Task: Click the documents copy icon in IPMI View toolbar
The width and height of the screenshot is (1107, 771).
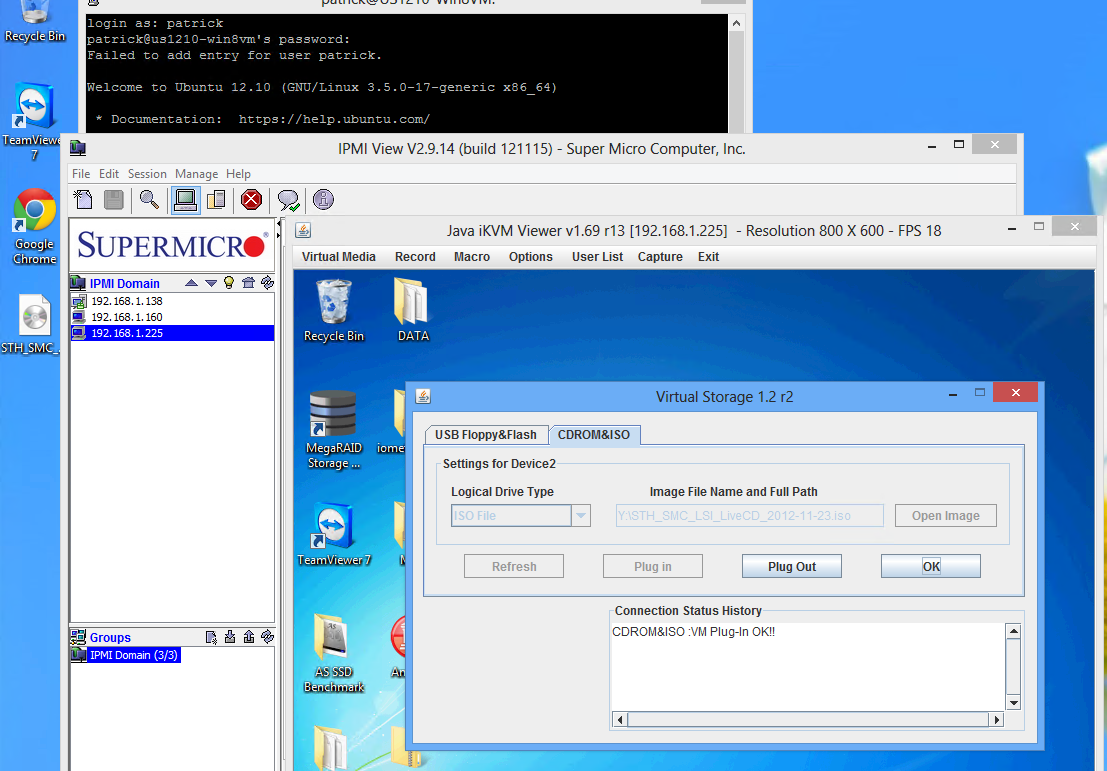Action: [216, 200]
